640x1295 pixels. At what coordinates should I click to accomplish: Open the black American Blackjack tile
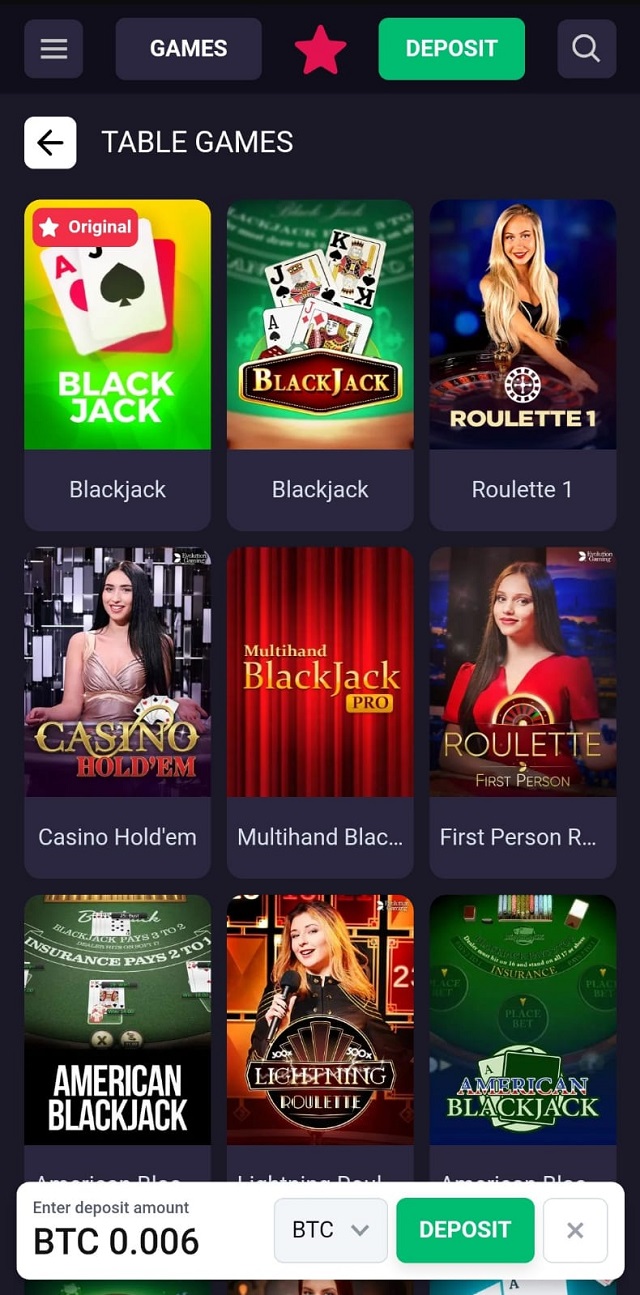coord(117,1020)
